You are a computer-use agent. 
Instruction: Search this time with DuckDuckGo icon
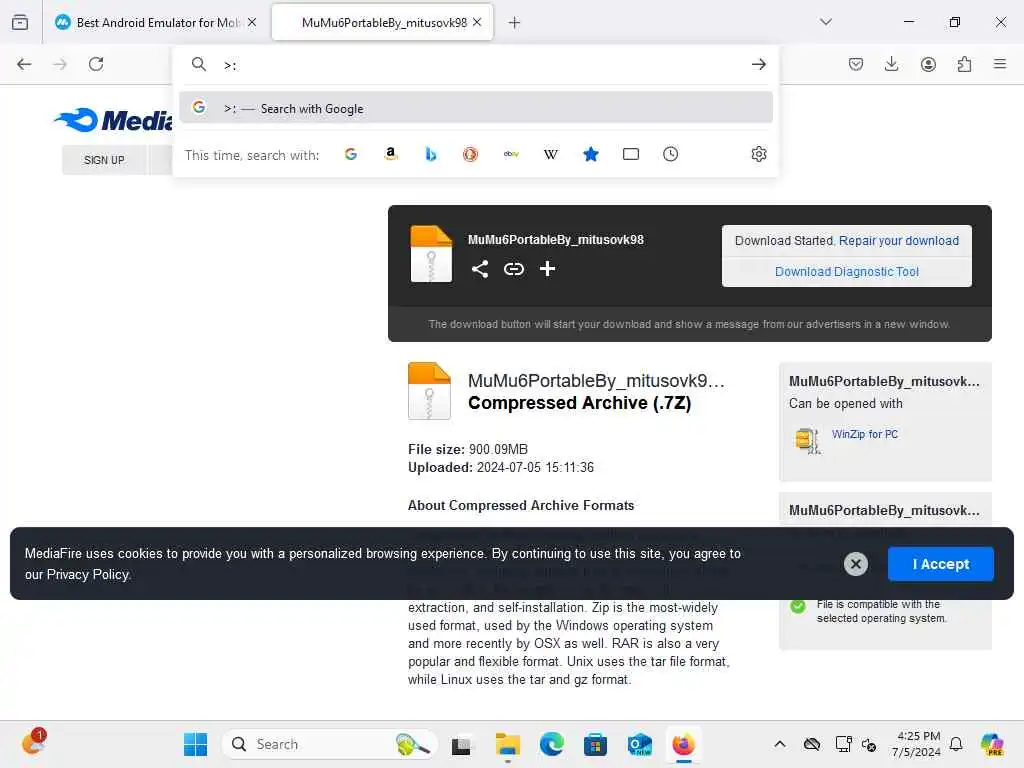click(470, 154)
